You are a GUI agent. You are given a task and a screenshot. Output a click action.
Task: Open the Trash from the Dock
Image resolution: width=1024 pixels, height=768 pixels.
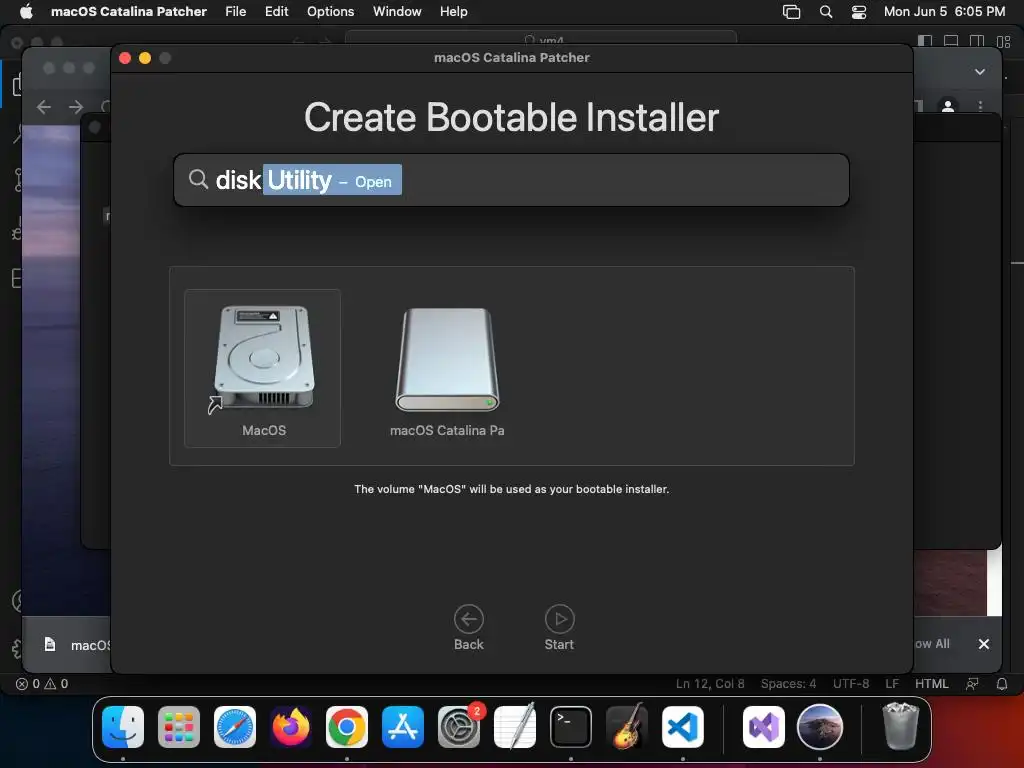(901, 727)
